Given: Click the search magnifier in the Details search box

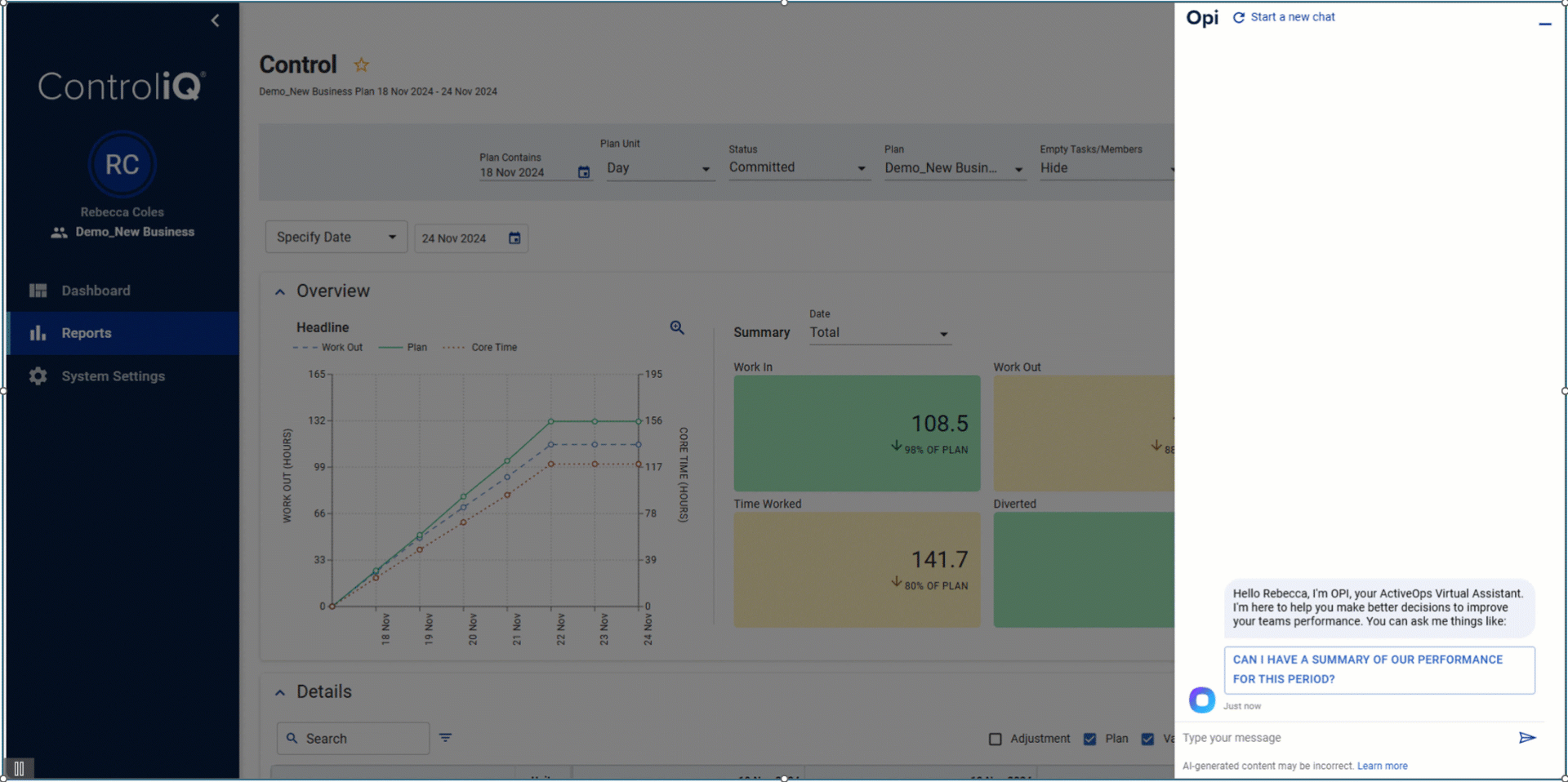Looking at the screenshot, I should (x=292, y=738).
